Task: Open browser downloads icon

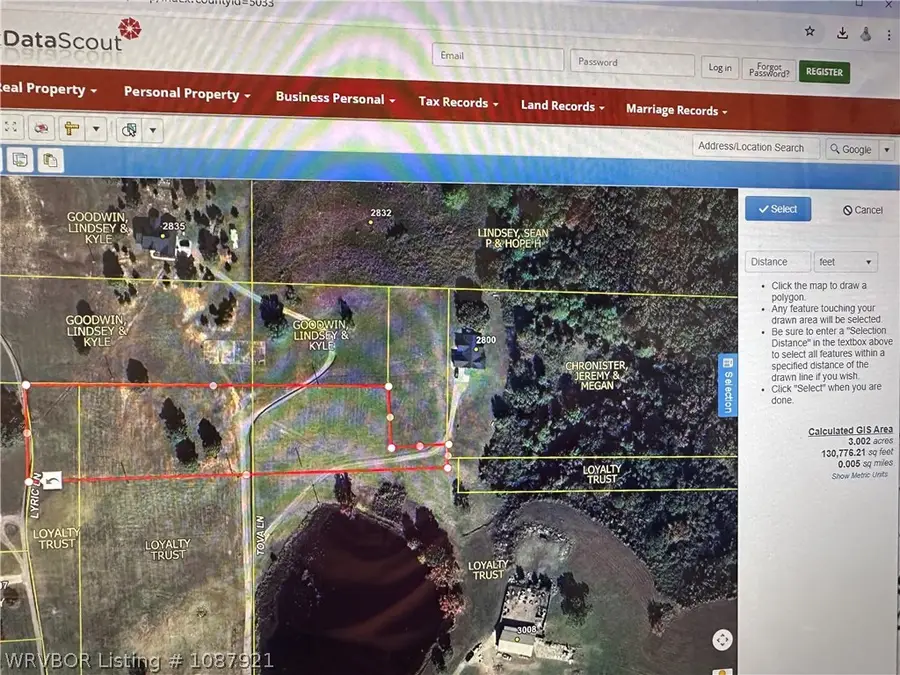Action: 840,34
